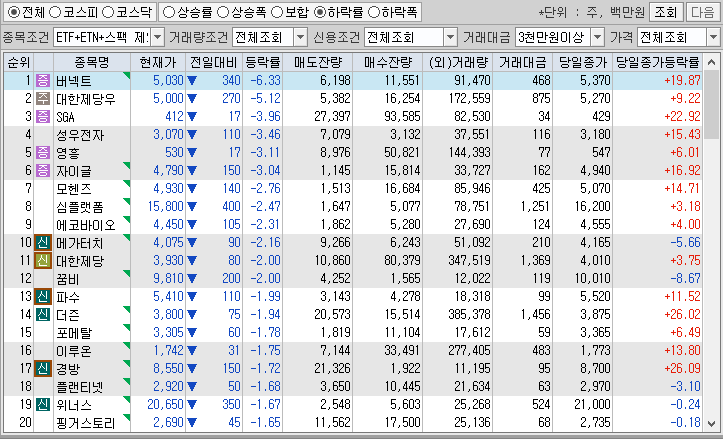Viewport: 723px width, 439px height.
Task: Click the down arrow in 꿈비 row
Action: pyautogui.click(x=192, y=279)
